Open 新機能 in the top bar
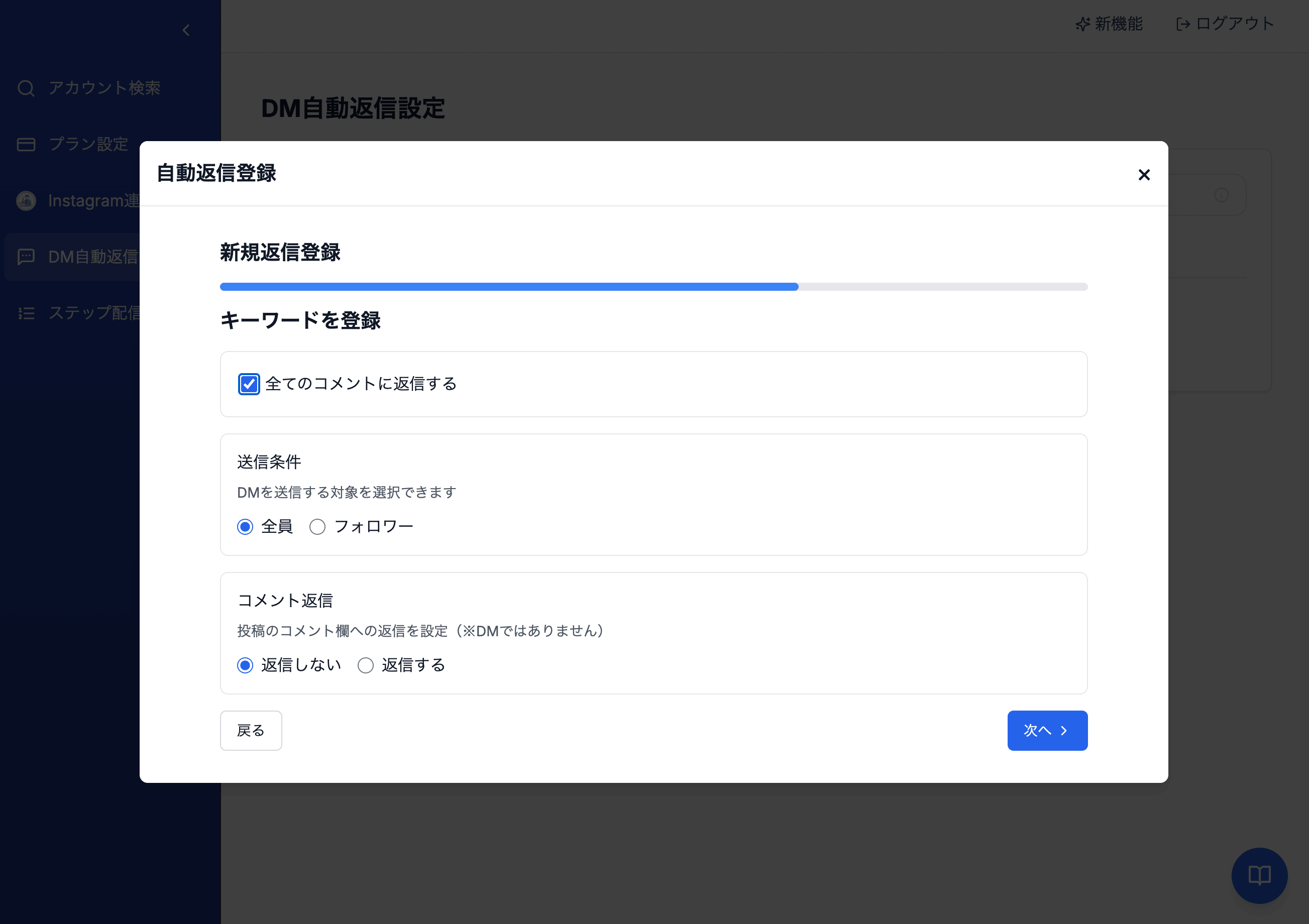The width and height of the screenshot is (1309, 924). coord(1109,24)
